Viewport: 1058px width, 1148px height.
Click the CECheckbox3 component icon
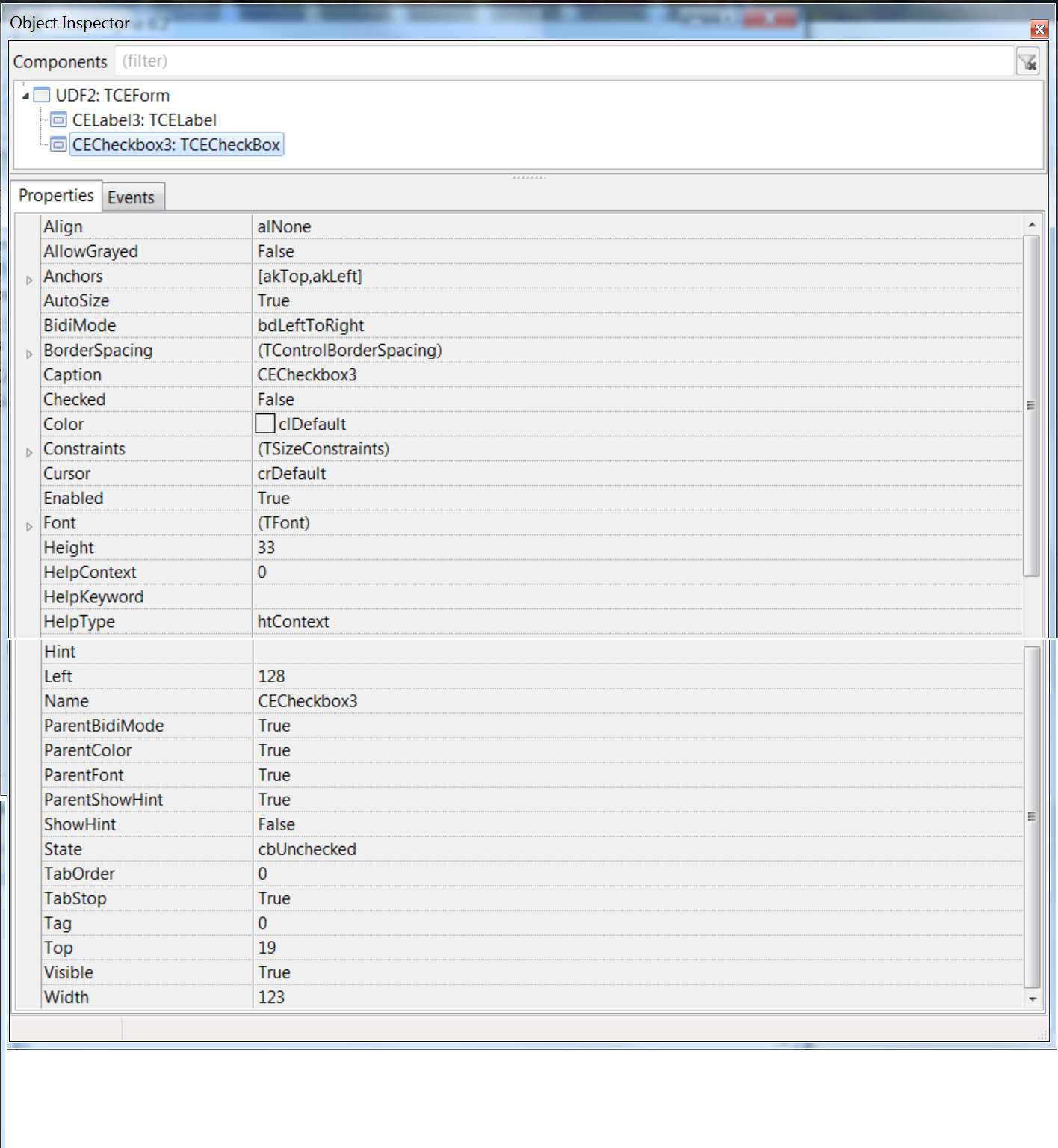pyautogui.click(x=58, y=144)
